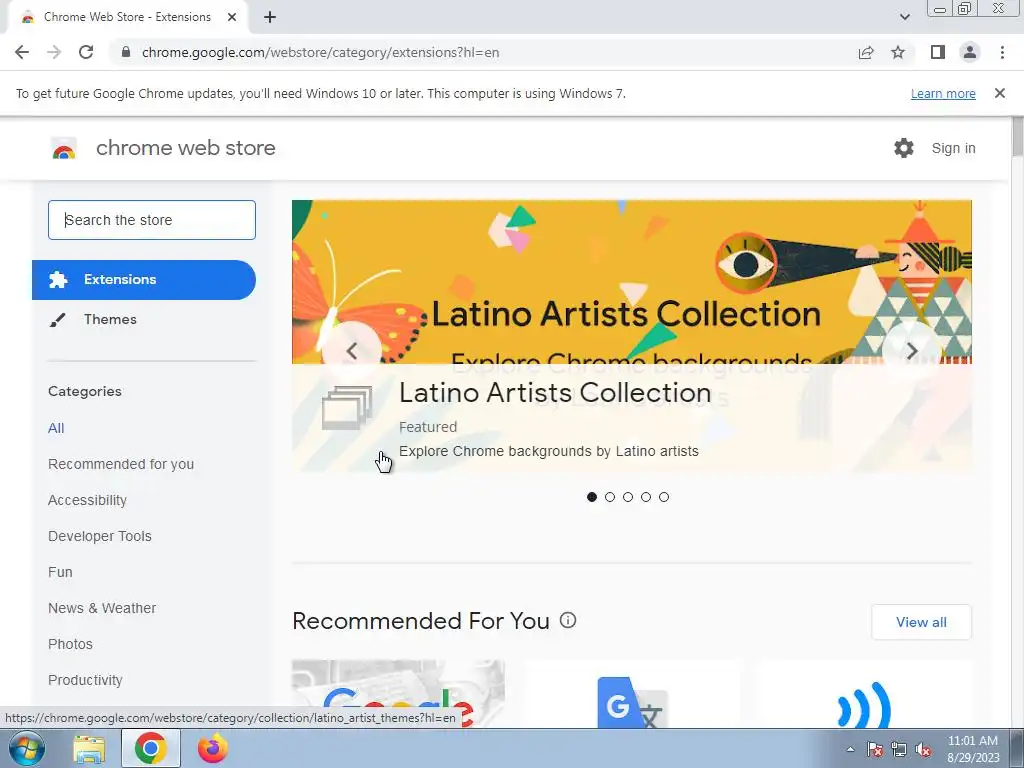Image resolution: width=1024 pixels, height=768 pixels.
Task: Open File Explorer from taskbar
Action: click(89, 748)
